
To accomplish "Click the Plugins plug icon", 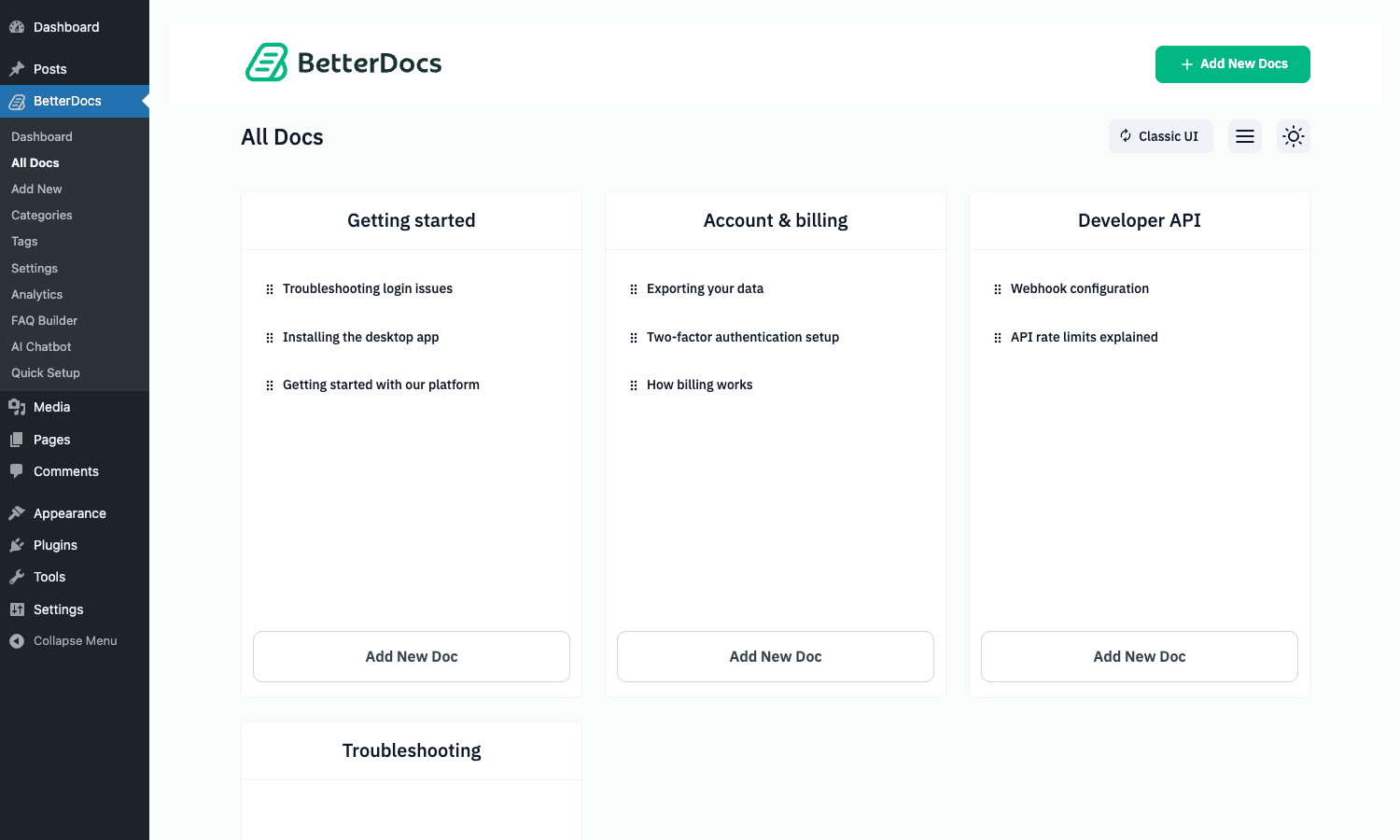I will pyautogui.click(x=17, y=545).
